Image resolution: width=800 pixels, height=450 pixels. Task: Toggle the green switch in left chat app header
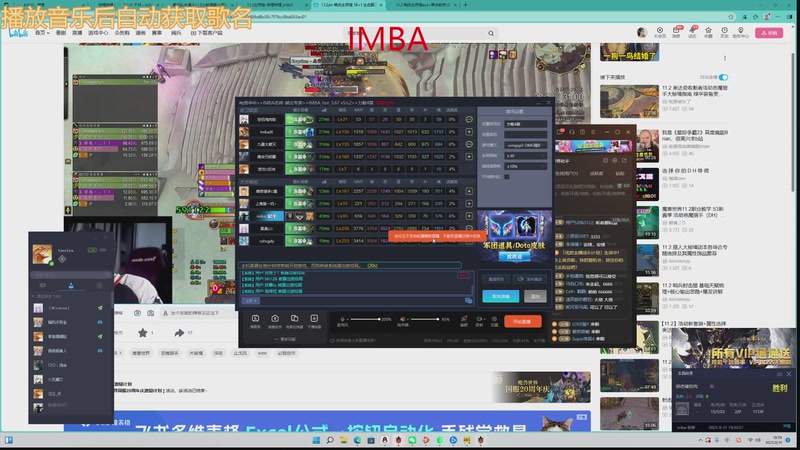(x=92, y=250)
